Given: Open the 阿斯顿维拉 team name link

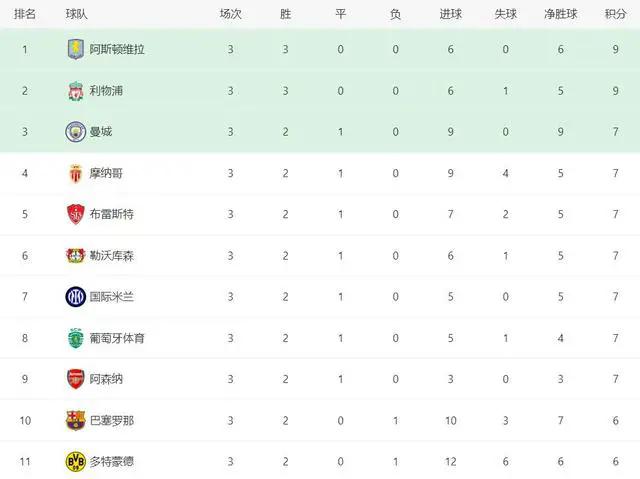Looking at the screenshot, I should point(117,49).
